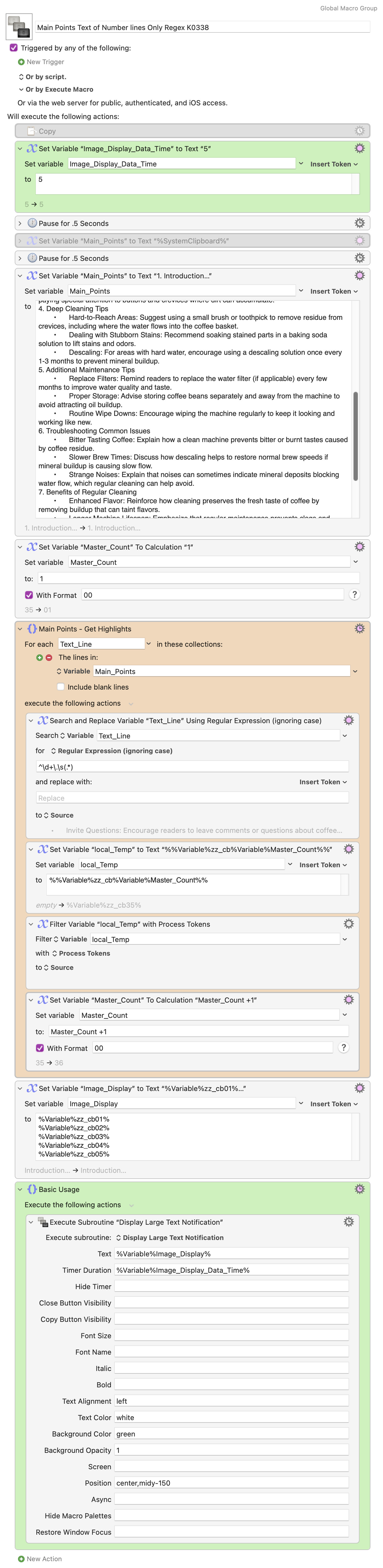Click the red remove collection minus icon
This screenshot has width=383, height=1568.
pos(49,657)
